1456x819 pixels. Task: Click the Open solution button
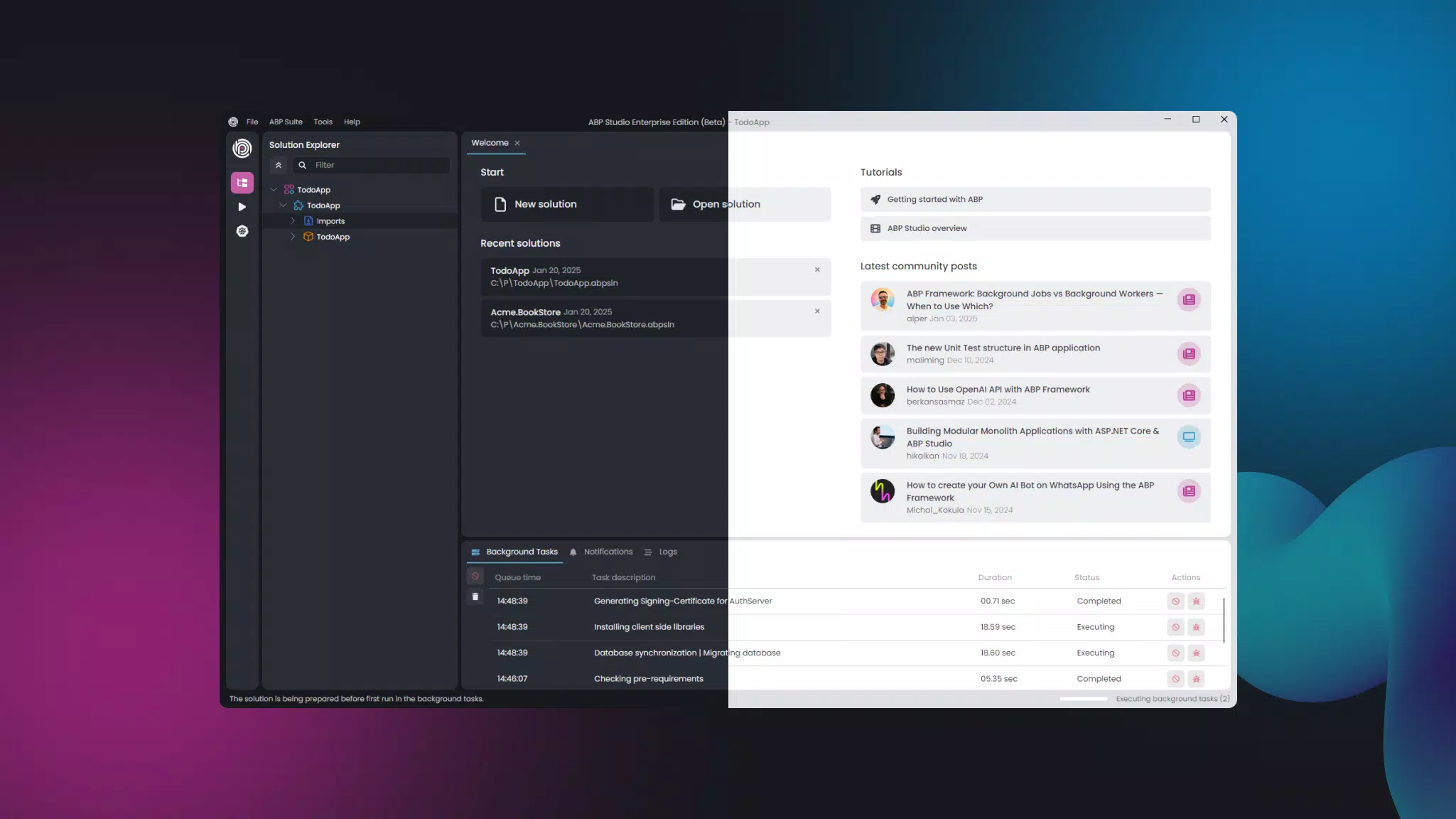click(745, 204)
